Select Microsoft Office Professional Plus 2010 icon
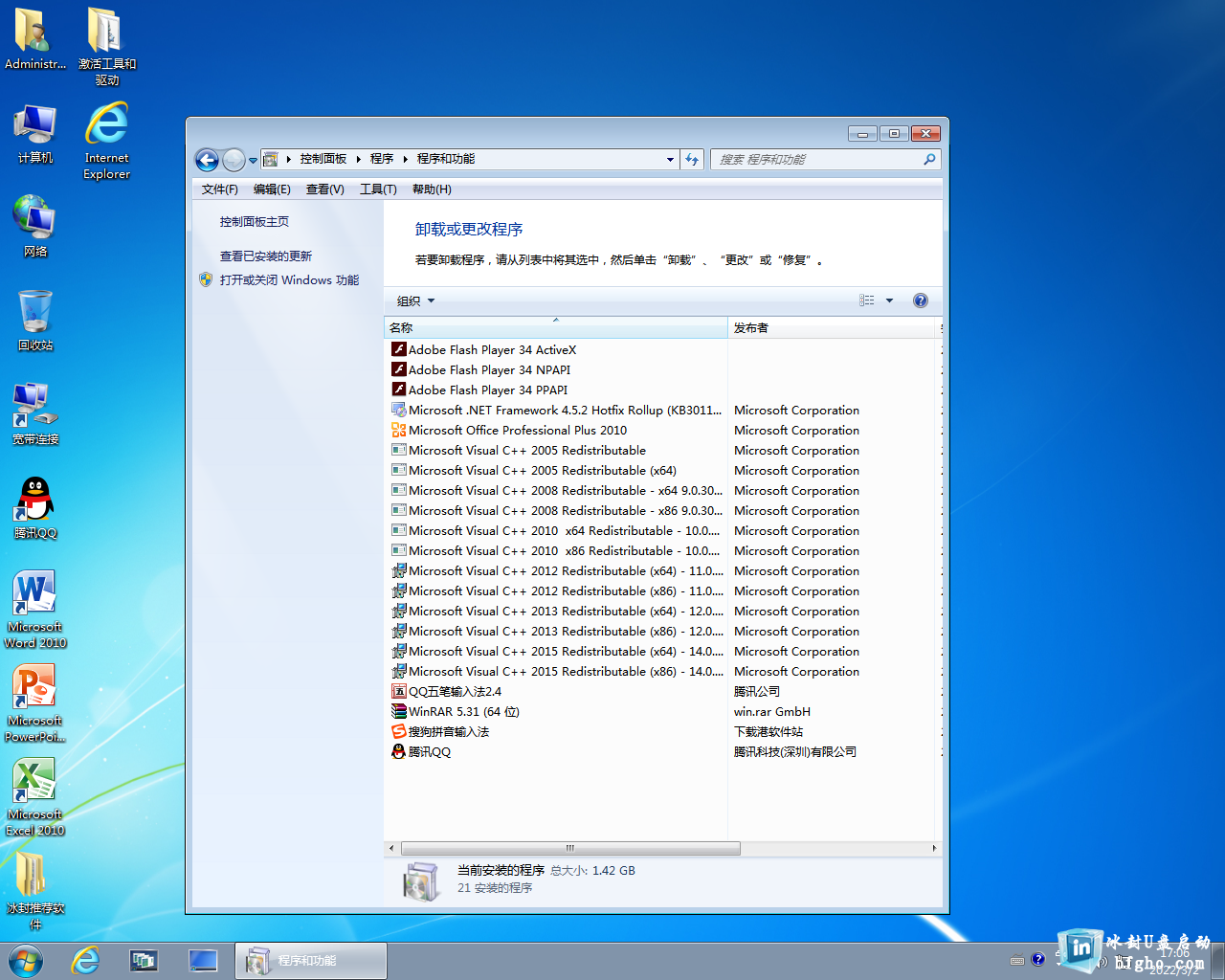Viewport: 1225px width, 980px height. [399, 430]
